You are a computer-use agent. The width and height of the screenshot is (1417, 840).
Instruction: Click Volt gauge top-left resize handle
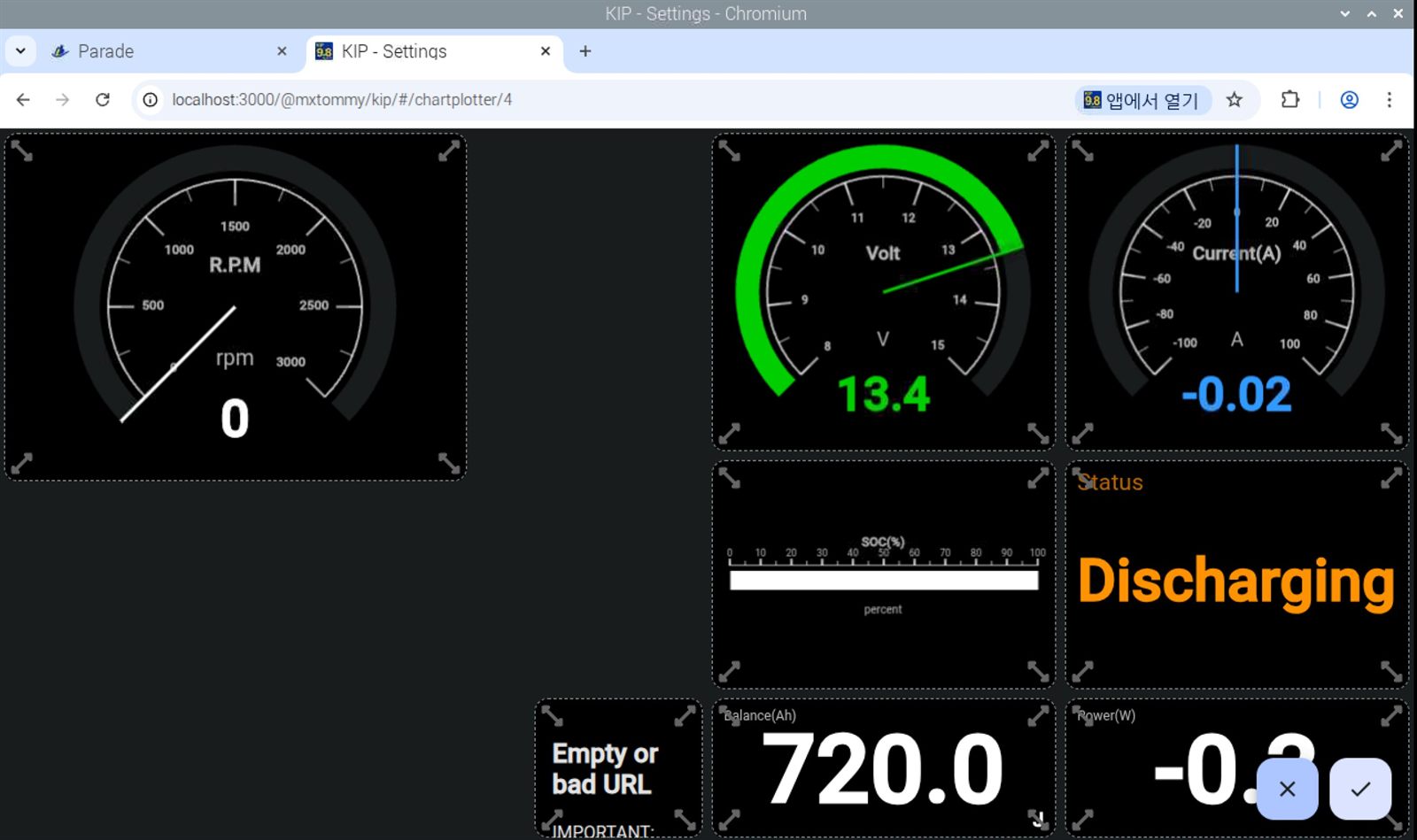point(730,151)
